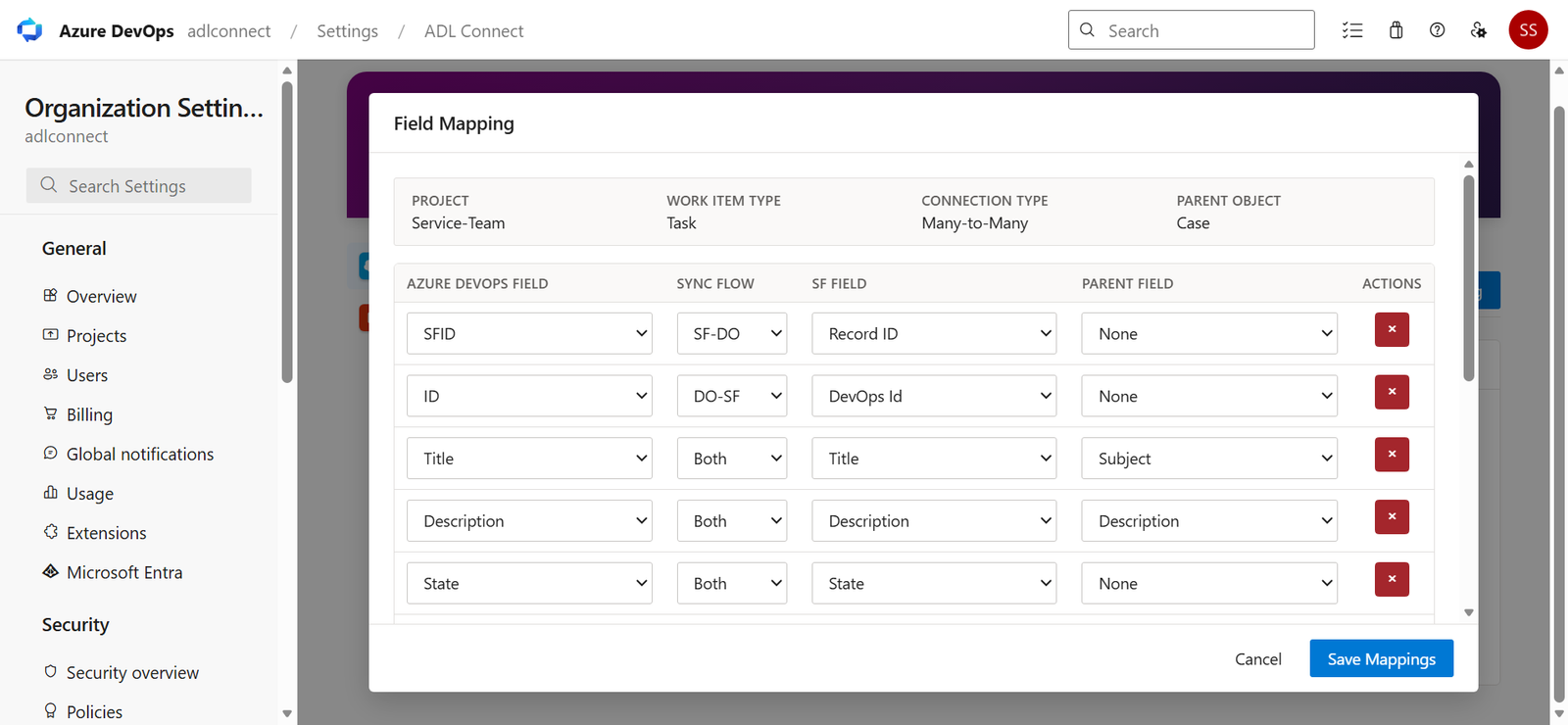The width and height of the screenshot is (1568, 725).
Task: Delete the ID mapping row
Action: point(1392,392)
